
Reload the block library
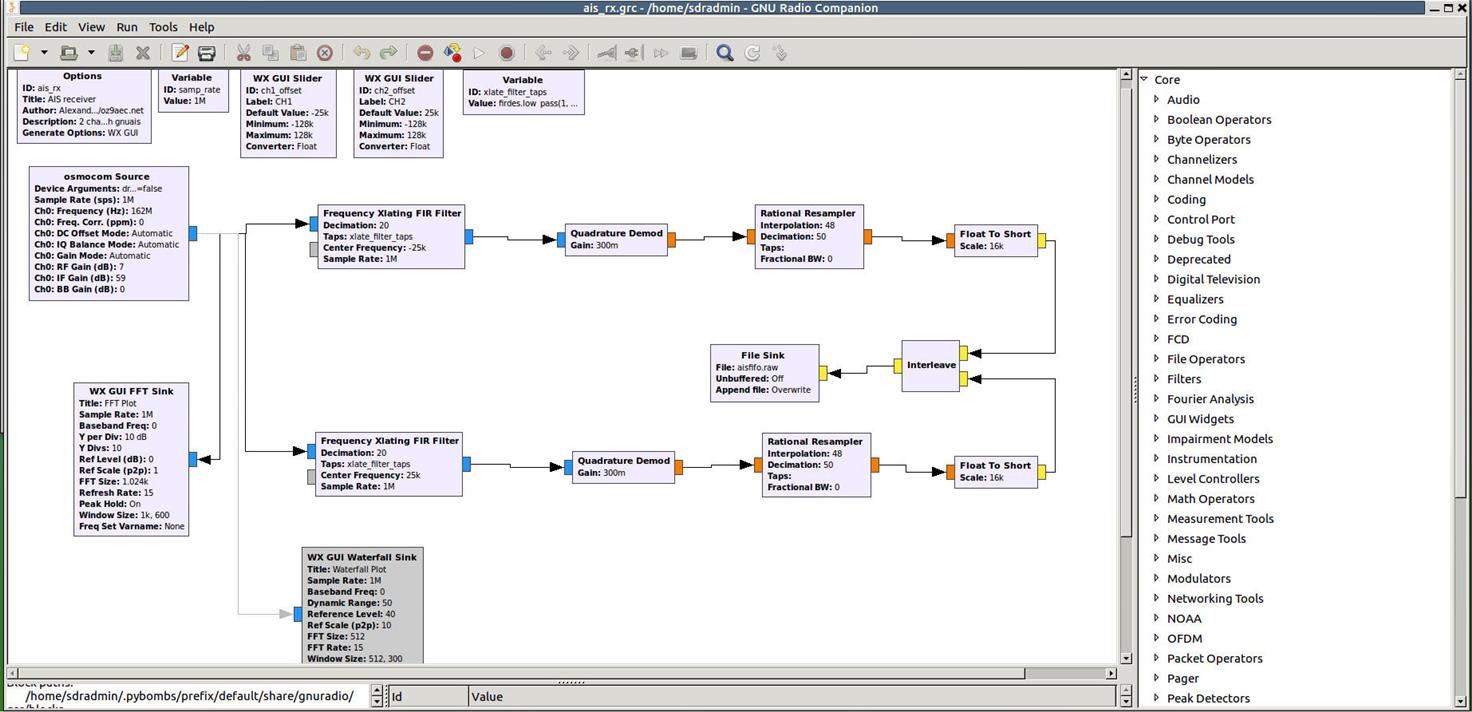click(752, 53)
